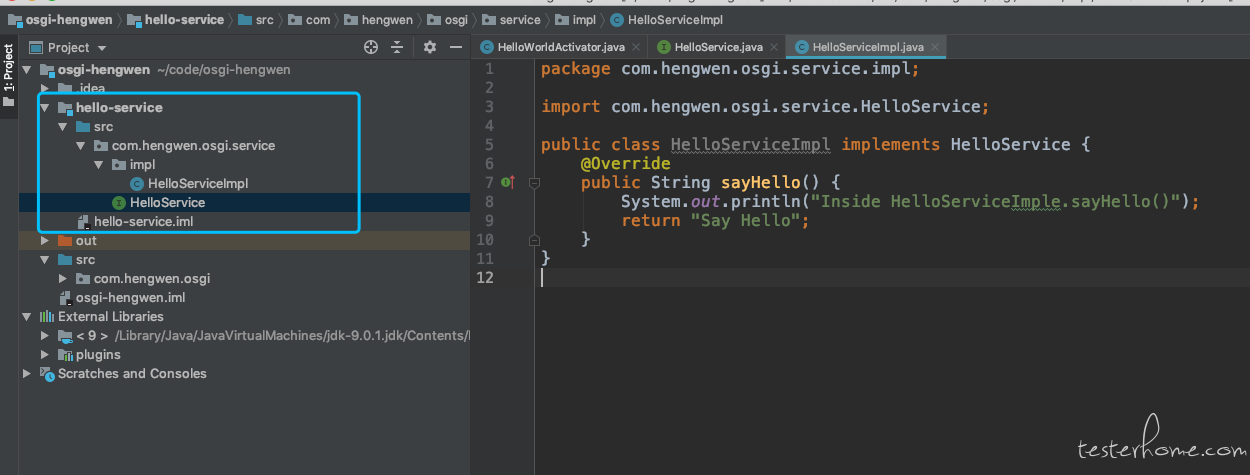The width and height of the screenshot is (1250, 475).
Task: Open the 1: Project tool window tab
Action: tap(9, 76)
